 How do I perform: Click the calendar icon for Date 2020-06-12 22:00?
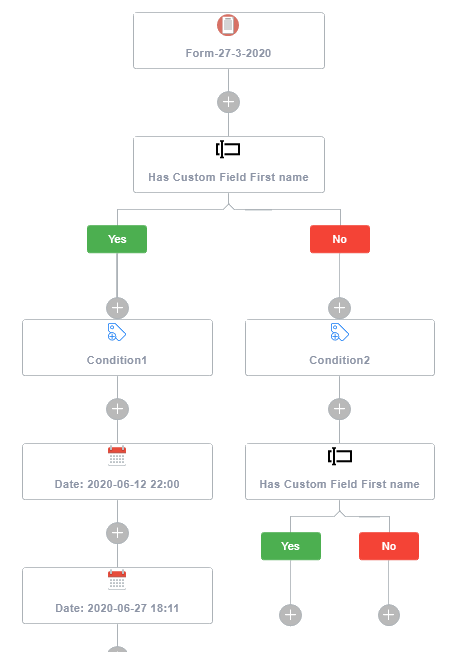[117, 456]
